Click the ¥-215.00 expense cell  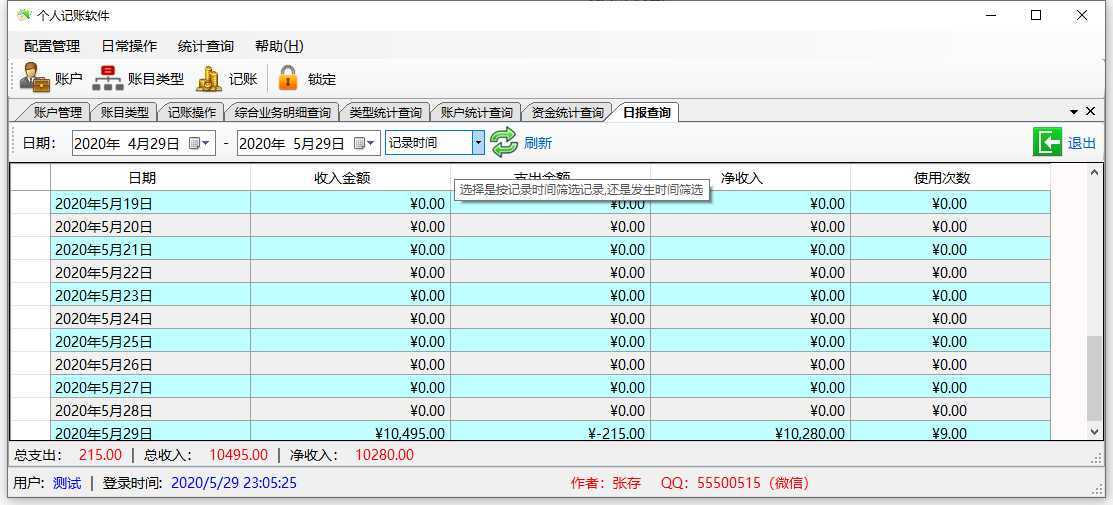click(550, 431)
